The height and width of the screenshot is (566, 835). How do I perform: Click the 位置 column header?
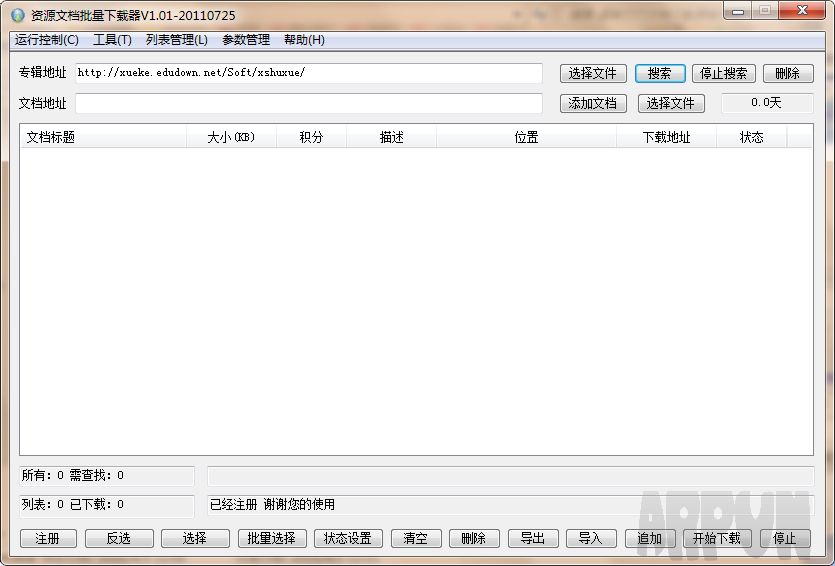pos(526,137)
